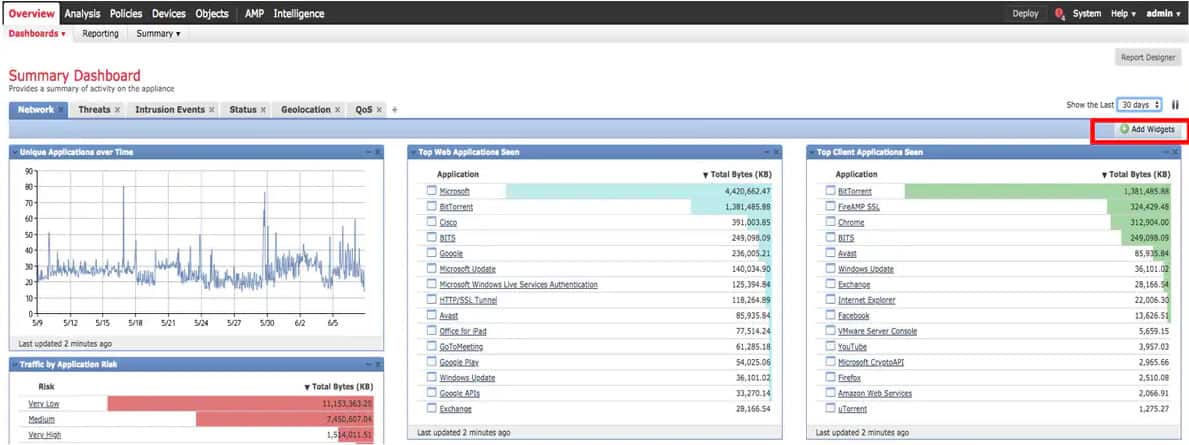Open the Overview menu
This screenshot has width=1189, height=445.
pos(32,14)
